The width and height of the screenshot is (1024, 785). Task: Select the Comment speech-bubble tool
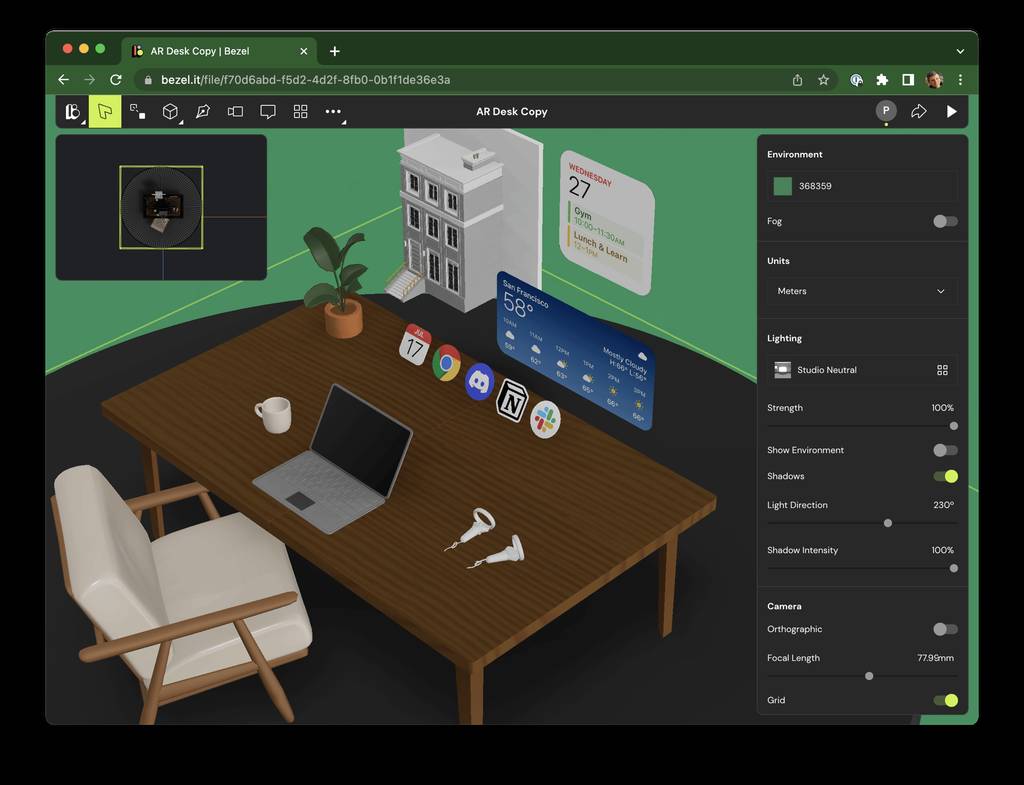[x=268, y=112]
